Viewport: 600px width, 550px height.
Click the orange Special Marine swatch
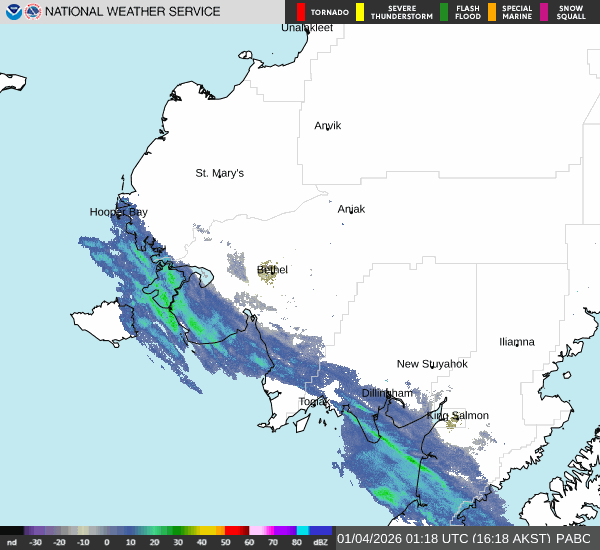coord(492,12)
